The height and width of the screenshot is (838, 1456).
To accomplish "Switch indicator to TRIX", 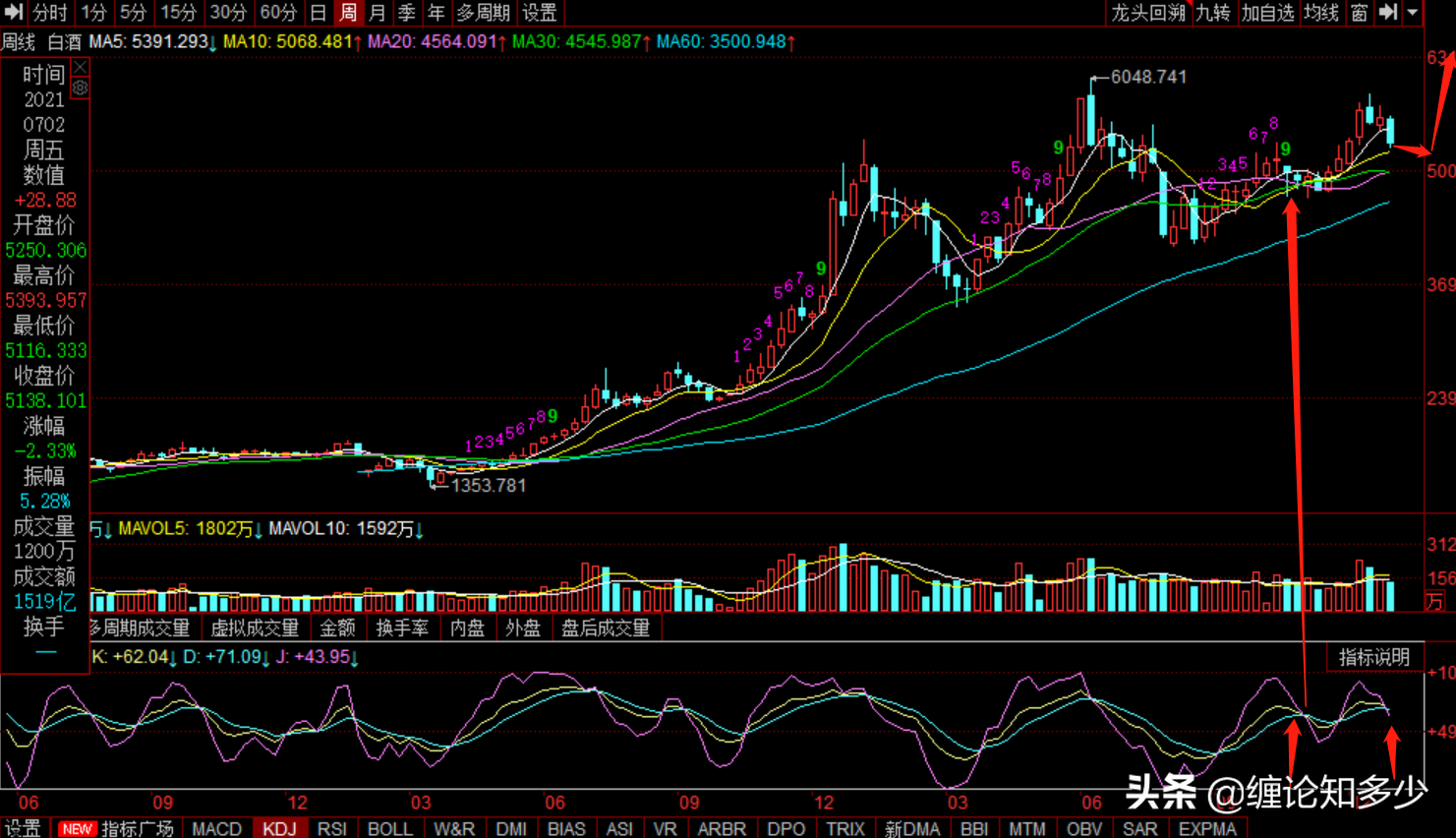I will (845, 828).
